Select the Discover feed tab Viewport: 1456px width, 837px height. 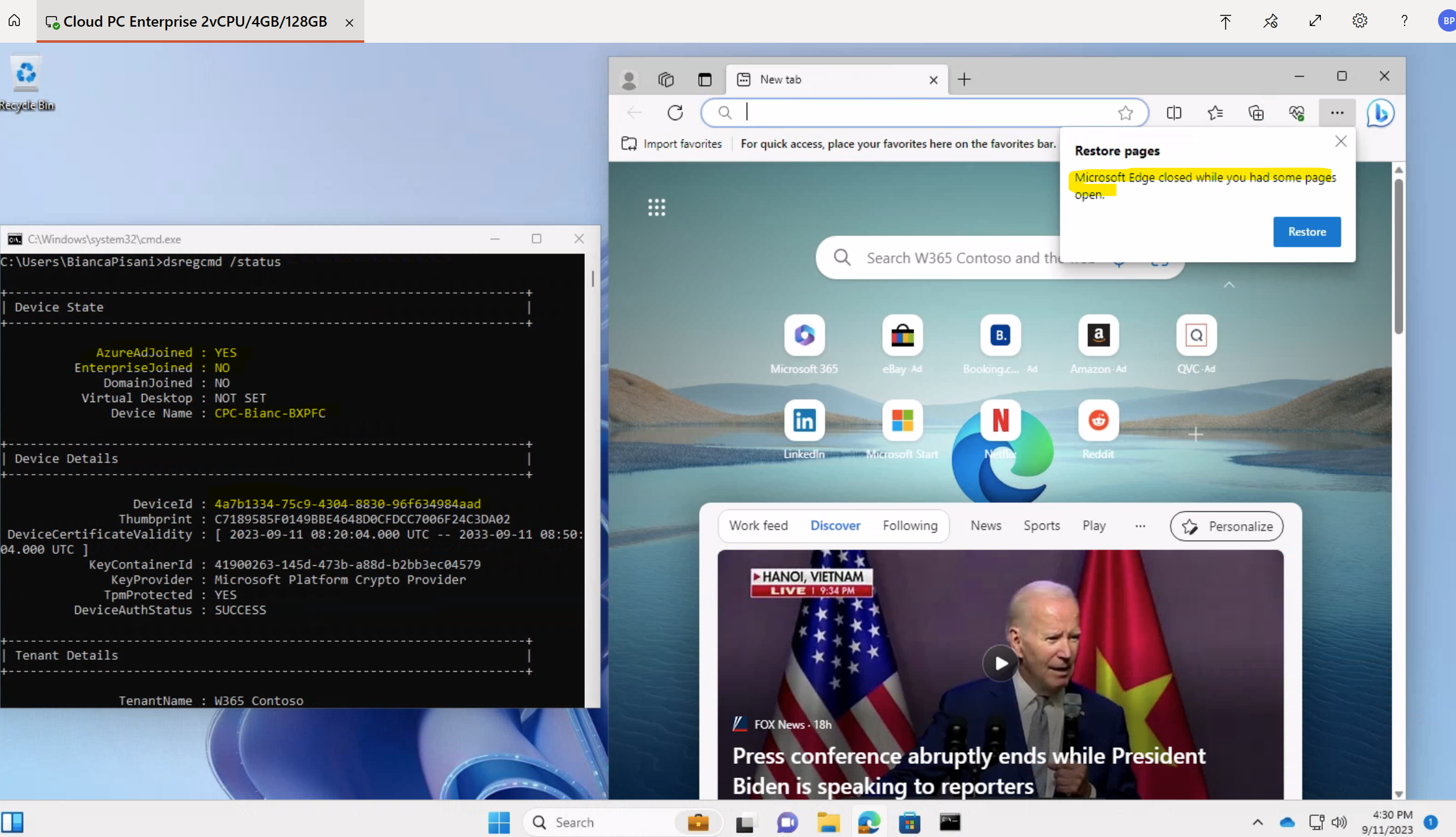[835, 526]
